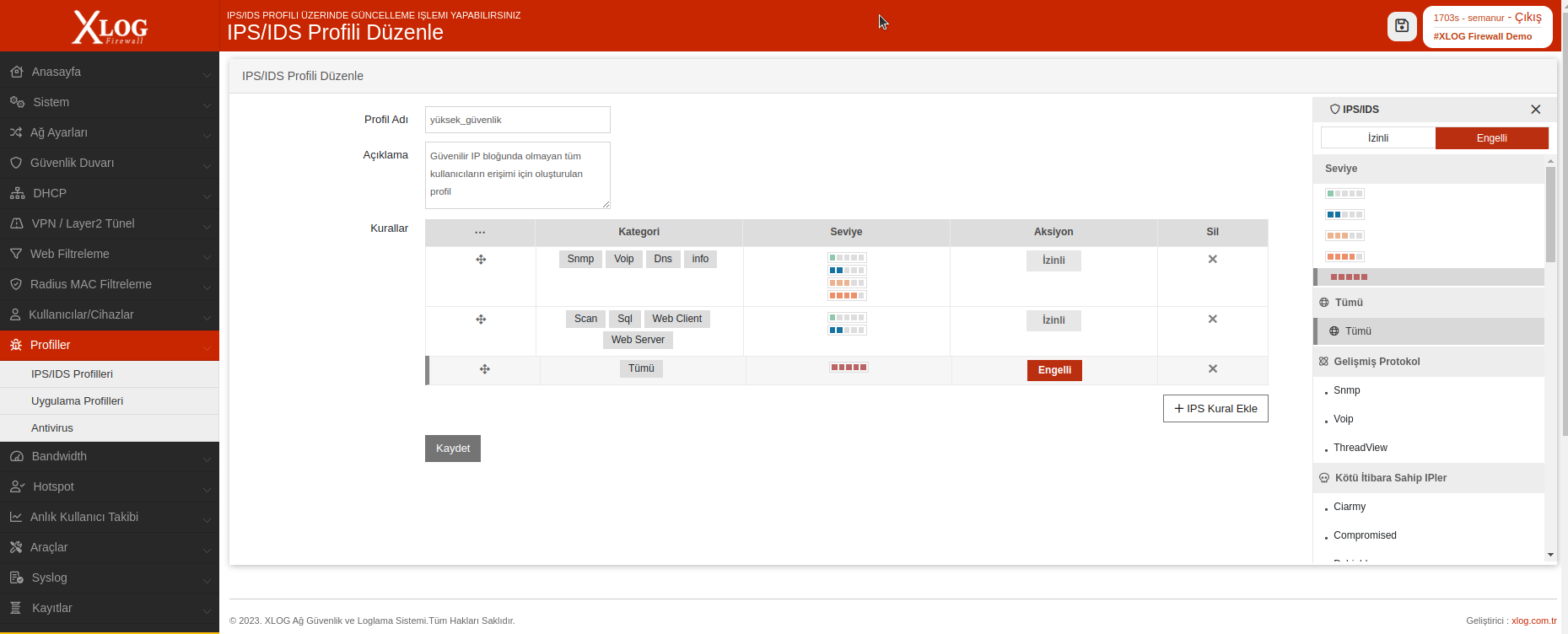Open IPS/IDS Profilleri submenu item

[x=110, y=374]
